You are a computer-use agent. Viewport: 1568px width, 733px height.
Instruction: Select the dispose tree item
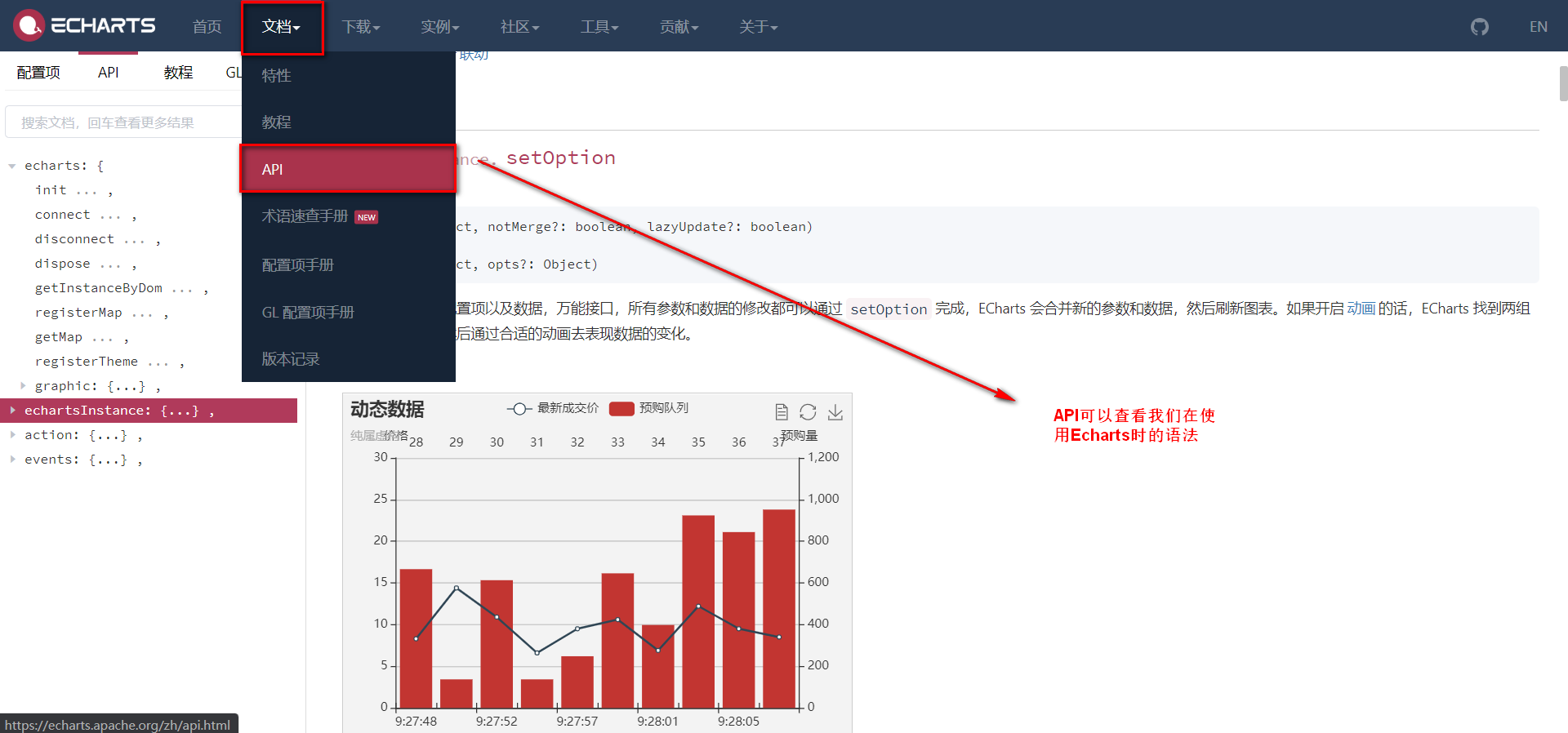pyautogui.click(x=63, y=263)
